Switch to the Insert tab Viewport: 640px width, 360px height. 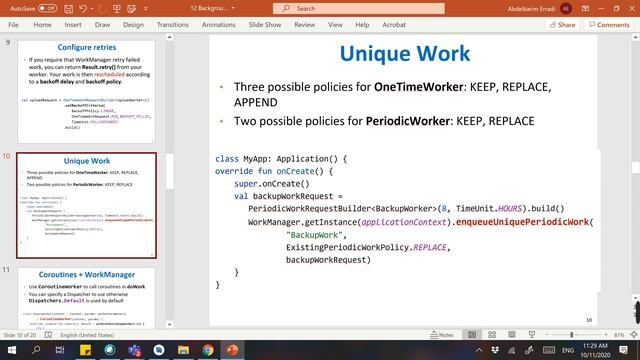point(73,25)
